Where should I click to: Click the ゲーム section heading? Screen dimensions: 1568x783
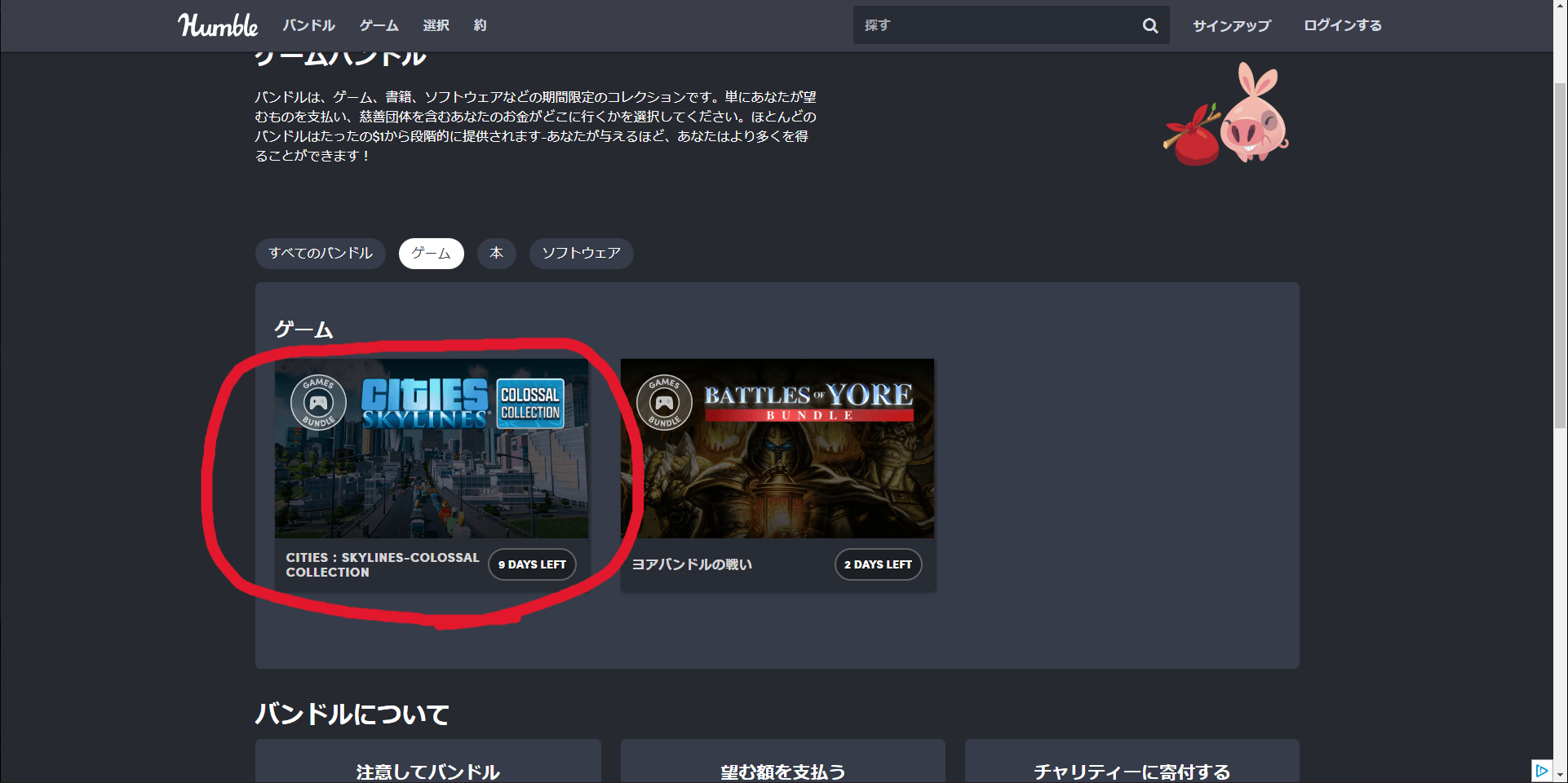[303, 330]
